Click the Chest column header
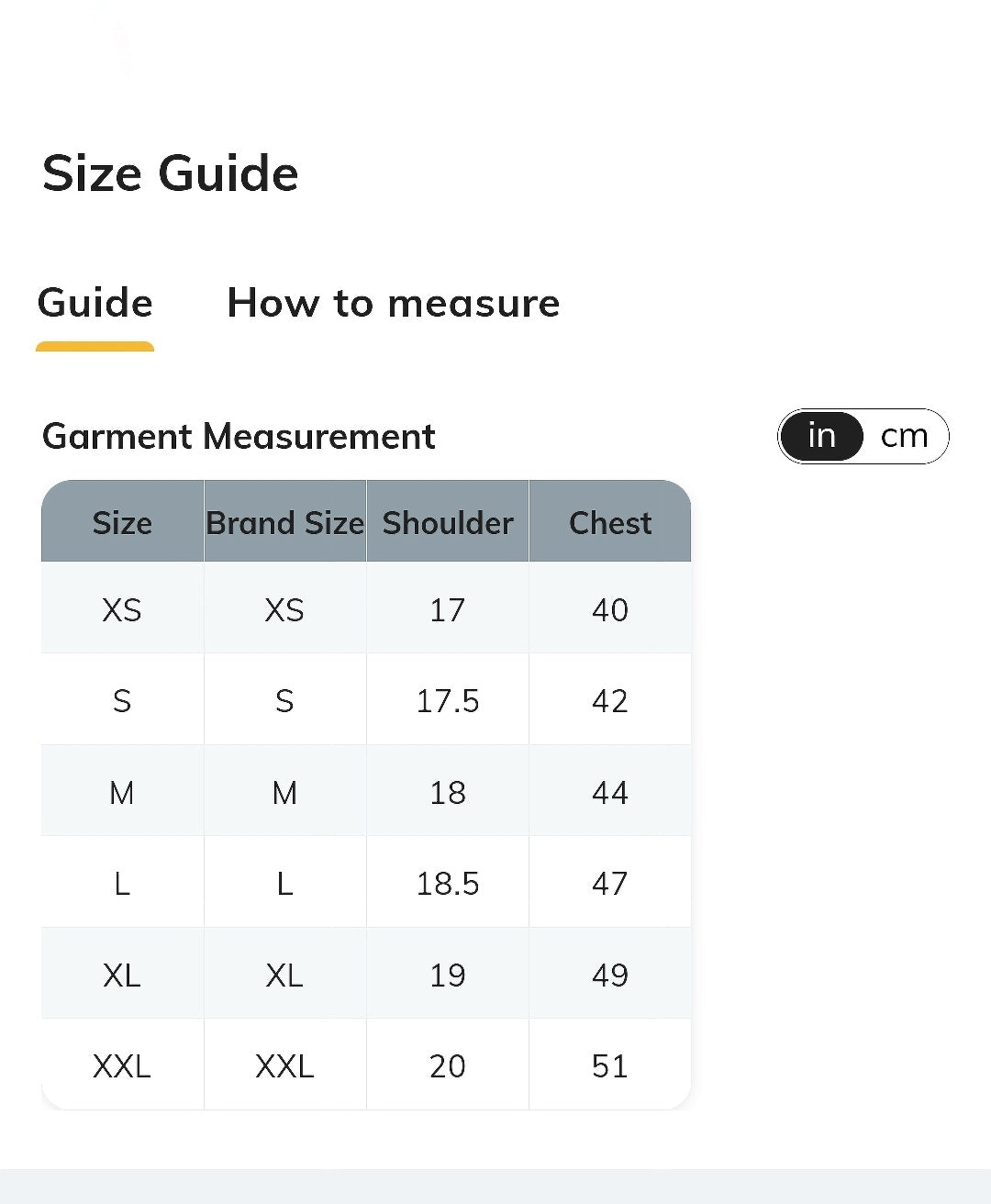Screen dimensions: 991x1204 coord(610,521)
